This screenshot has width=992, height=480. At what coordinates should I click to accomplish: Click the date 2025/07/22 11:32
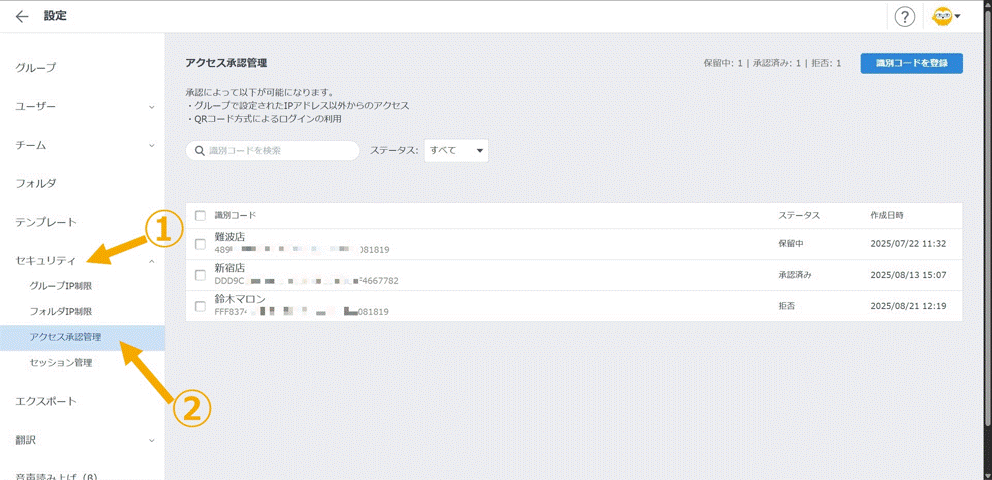[908, 243]
